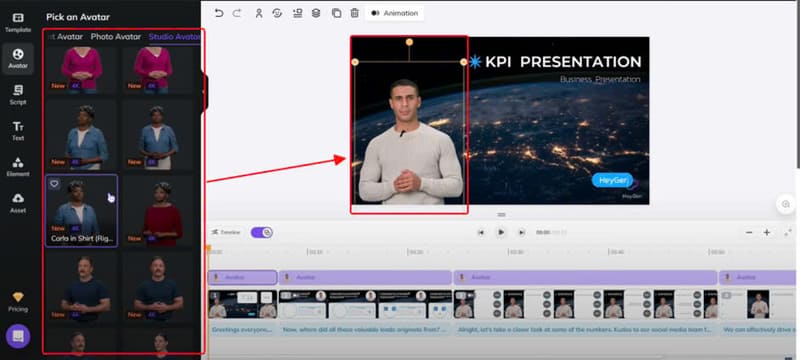Screen dimensions: 800x360
Task: Play the video preview
Action: click(501, 233)
